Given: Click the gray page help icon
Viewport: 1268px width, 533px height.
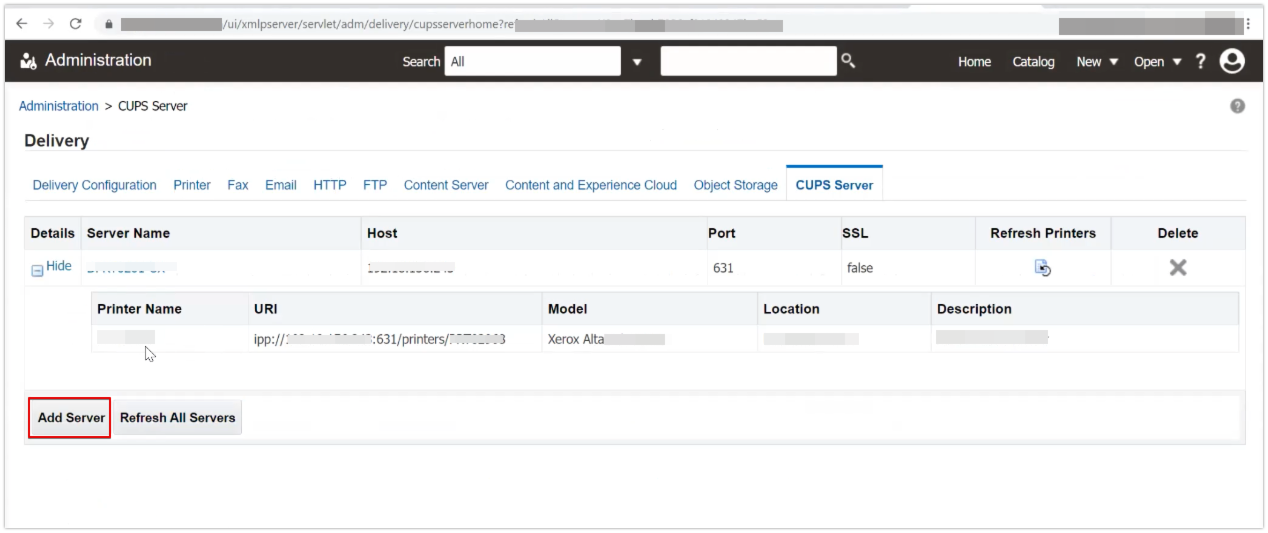Looking at the screenshot, I should (x=1237, y=106).
